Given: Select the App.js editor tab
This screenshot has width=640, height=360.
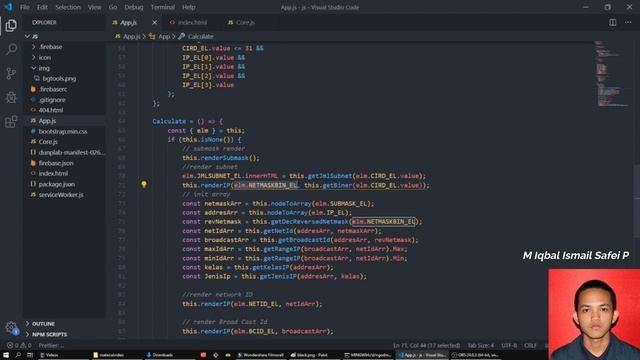Looking at the screenshot, I should tap(128, 22).
